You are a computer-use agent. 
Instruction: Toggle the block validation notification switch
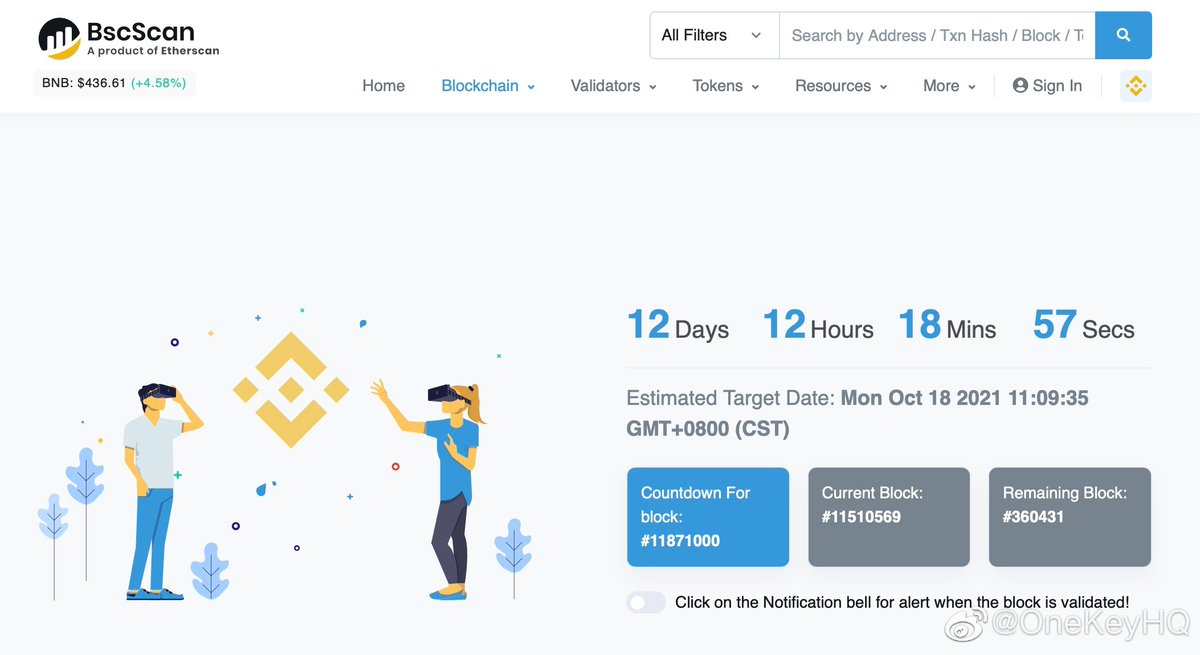click(x=646, y=602)
